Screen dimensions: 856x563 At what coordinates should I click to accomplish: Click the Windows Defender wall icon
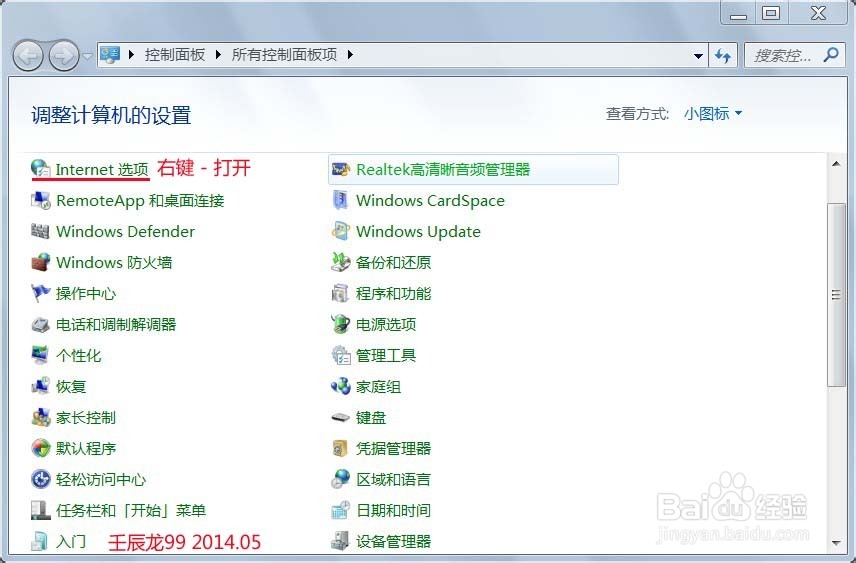tap(40, 232)
